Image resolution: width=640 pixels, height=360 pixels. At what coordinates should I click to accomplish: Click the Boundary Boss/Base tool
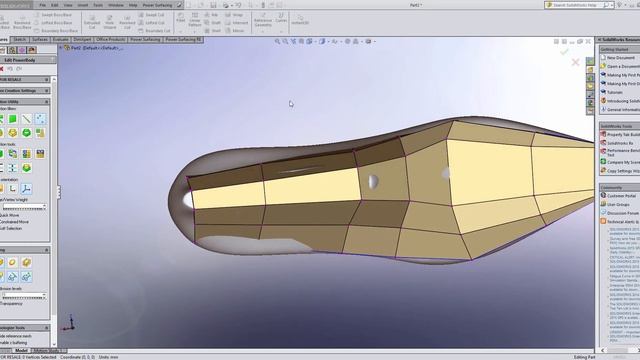click(x=56, y=31)
